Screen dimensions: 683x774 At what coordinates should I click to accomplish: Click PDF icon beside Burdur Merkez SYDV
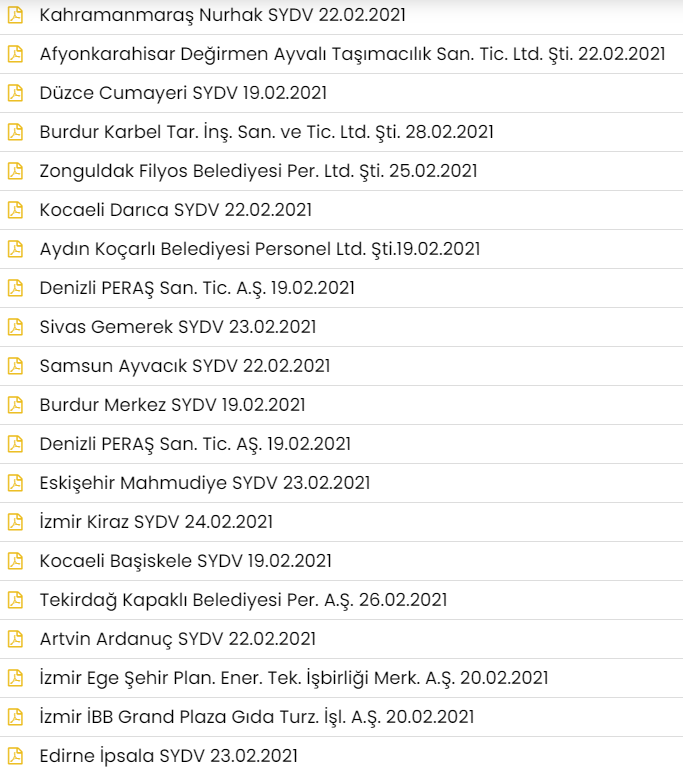[15, 405]
